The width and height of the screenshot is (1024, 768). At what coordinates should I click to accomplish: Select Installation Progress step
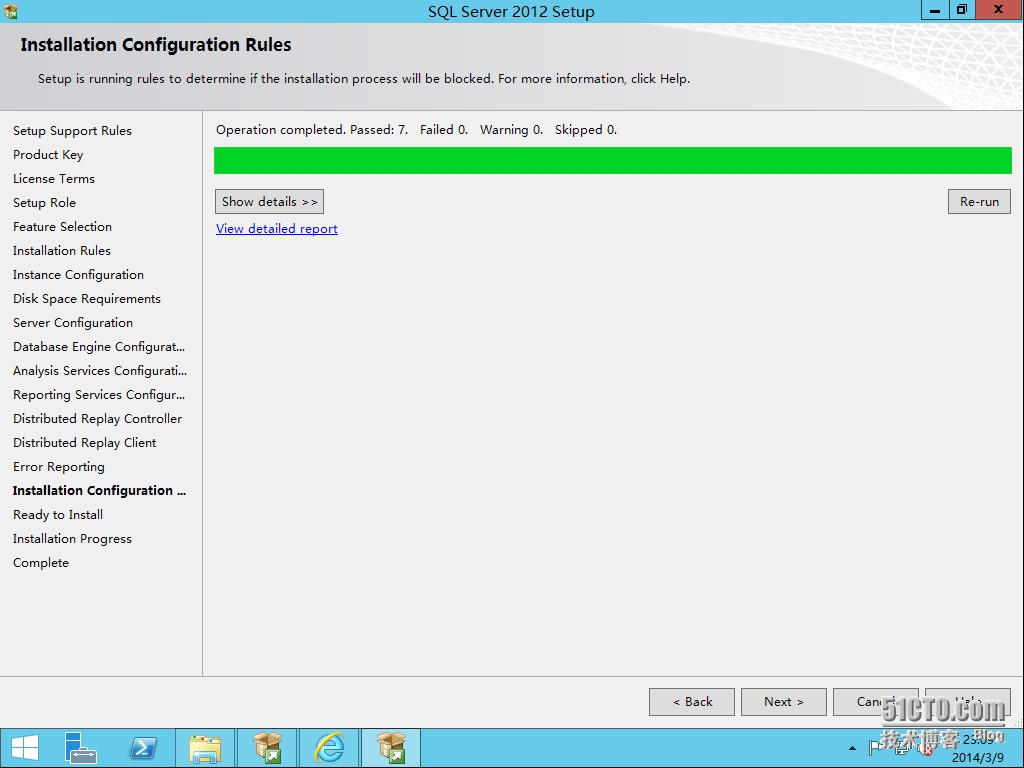click(x=72, y=539)
